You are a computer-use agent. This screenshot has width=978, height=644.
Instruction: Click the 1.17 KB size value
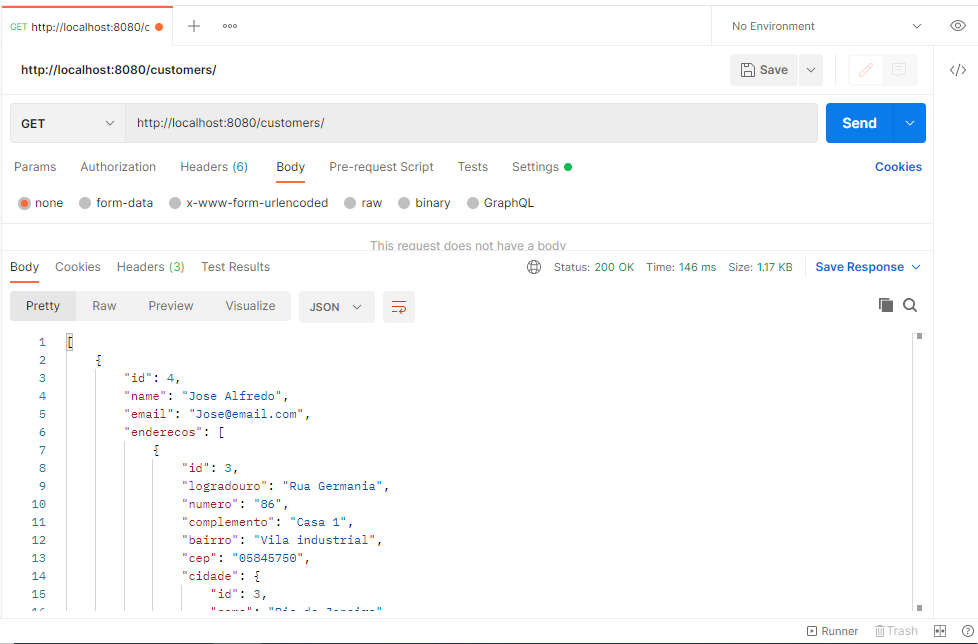[775, 267]
